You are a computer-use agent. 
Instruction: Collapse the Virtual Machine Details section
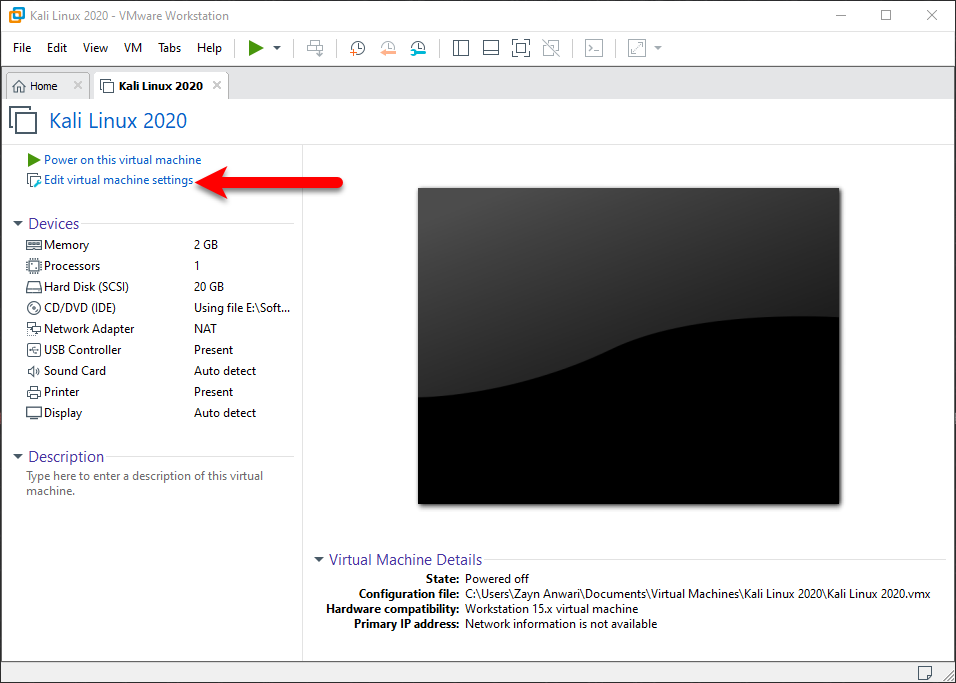pyautogui.click(x=319, y=559)
